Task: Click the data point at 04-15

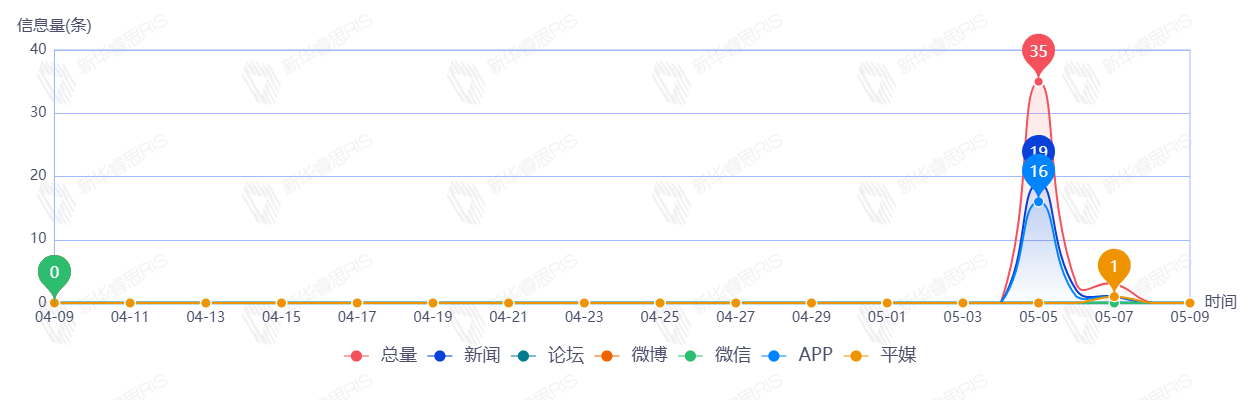Action: click(x=281, y=303)
